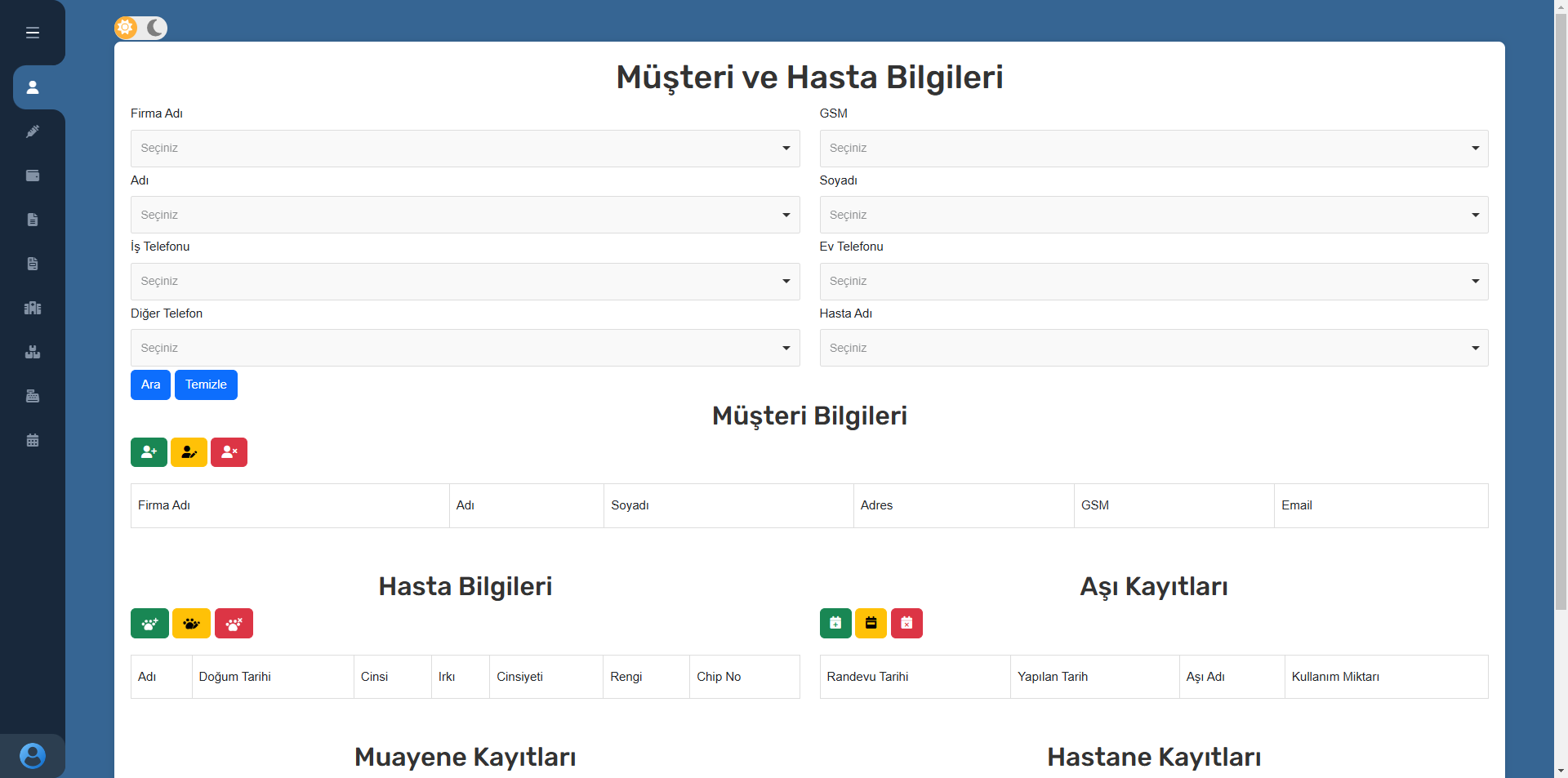The height and width of the screenshot is (778, 1568).
Task: Open the calendar item in sidebar
Action: click(33, 440)
